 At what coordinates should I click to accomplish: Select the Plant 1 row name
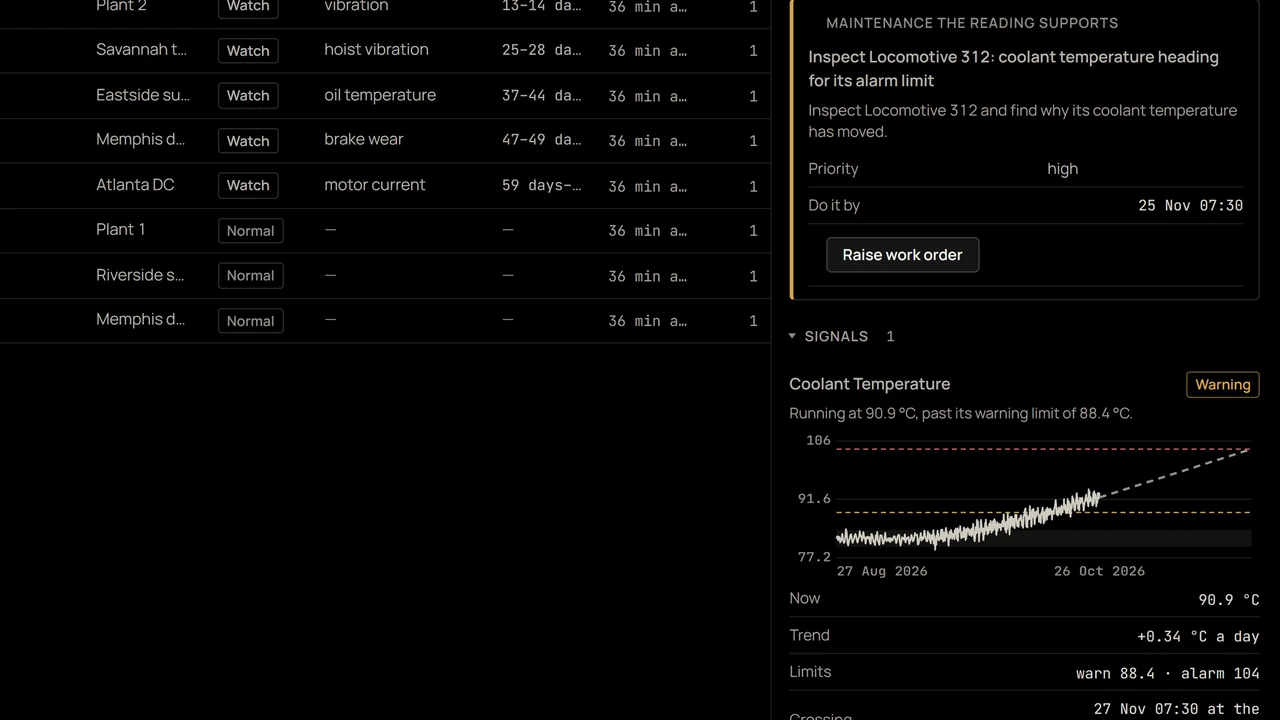(121, 229)
